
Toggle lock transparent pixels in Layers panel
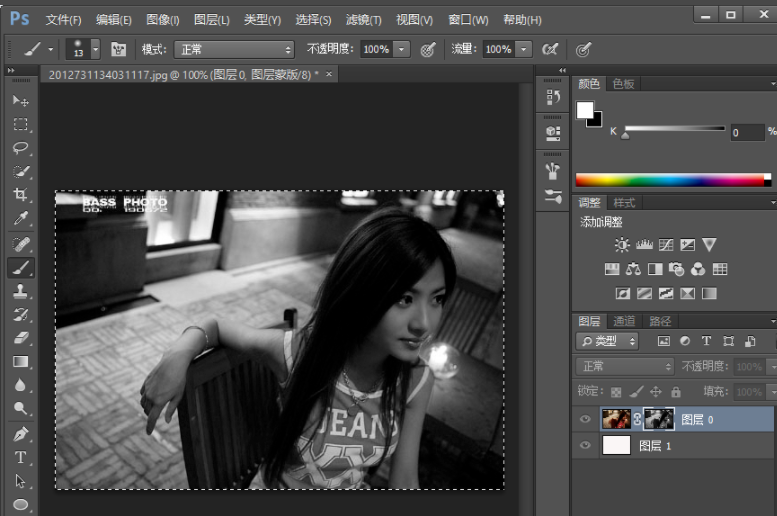(616, 392)
